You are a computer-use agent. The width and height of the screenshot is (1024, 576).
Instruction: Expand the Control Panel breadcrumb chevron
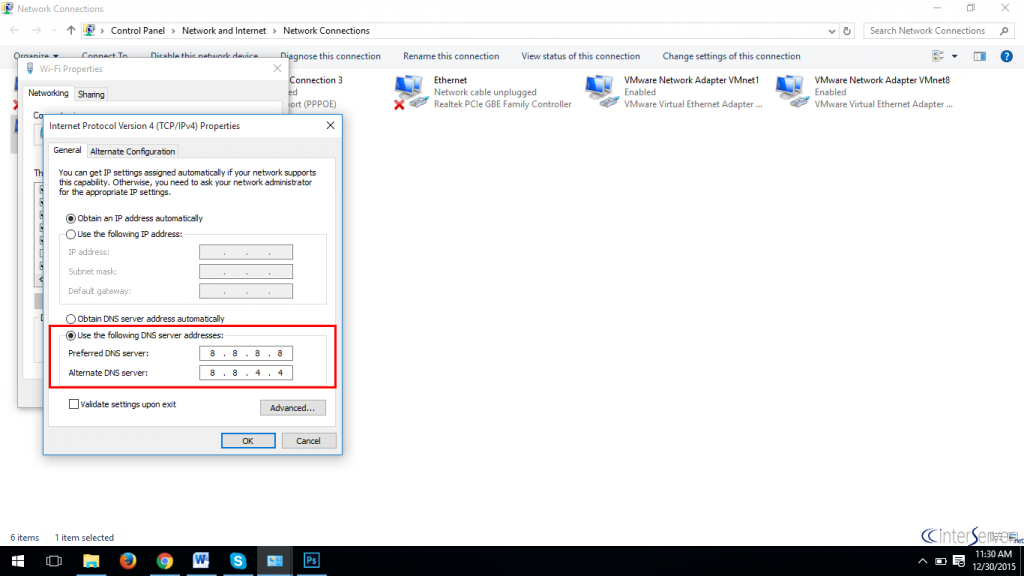tap(173, 31)
